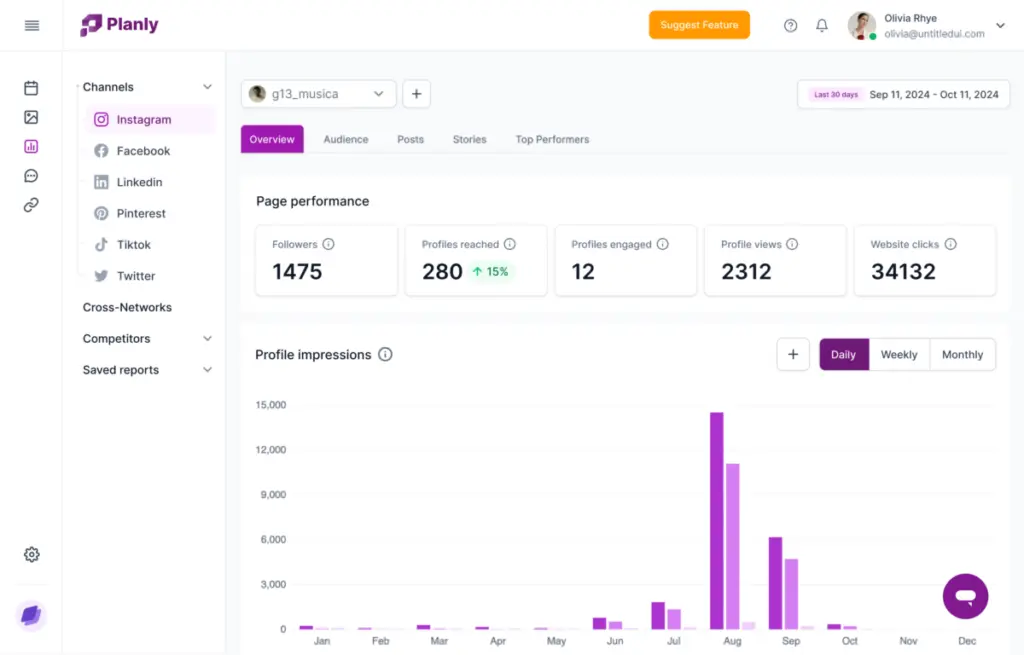The height and width of the screenshot is (655, 1024).
Task: Click the help question mark icon
Action: [790, 25]
